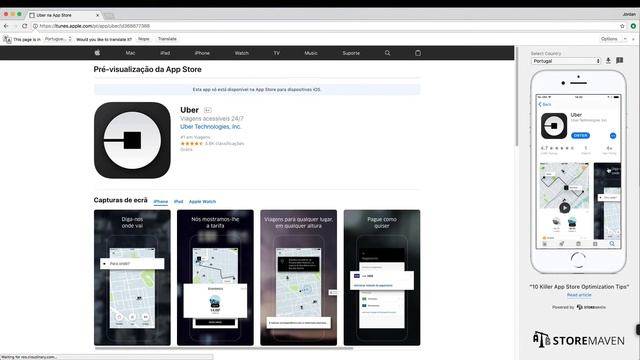The width and height of the screenshot is (640, 360).
Task: Switch screenshots to the Apple Watch tab
Action: 202,202
